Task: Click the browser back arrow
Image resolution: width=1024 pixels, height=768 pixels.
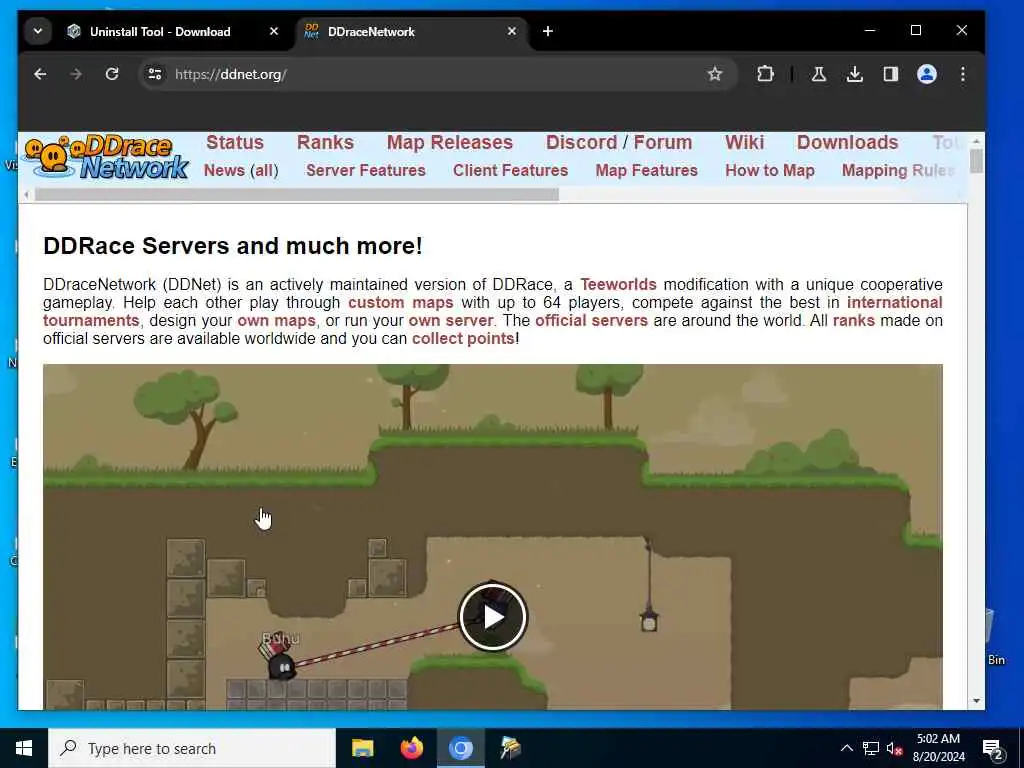Action: pos(40,74)
